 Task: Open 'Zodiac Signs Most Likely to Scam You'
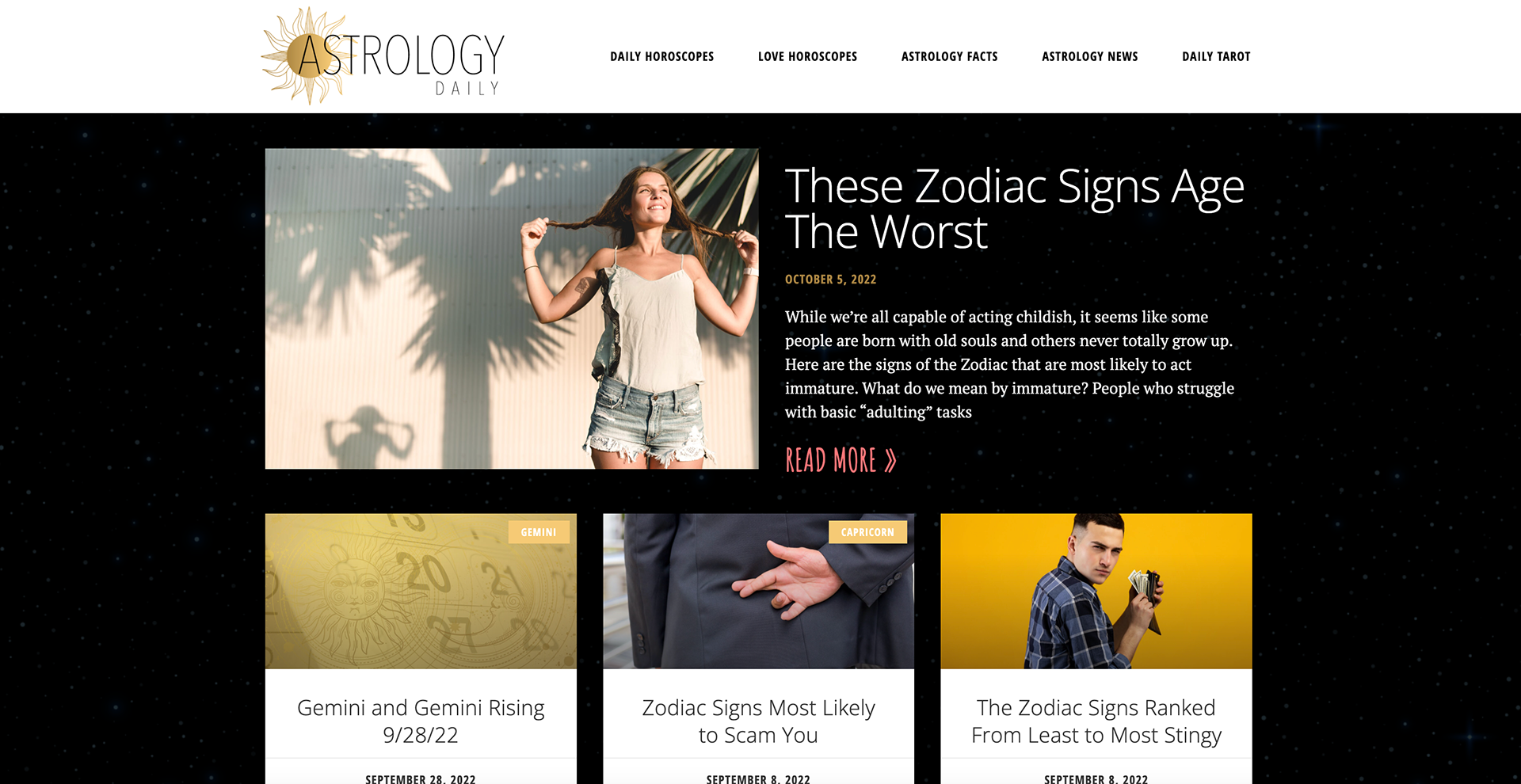click(x=758, y=721)
